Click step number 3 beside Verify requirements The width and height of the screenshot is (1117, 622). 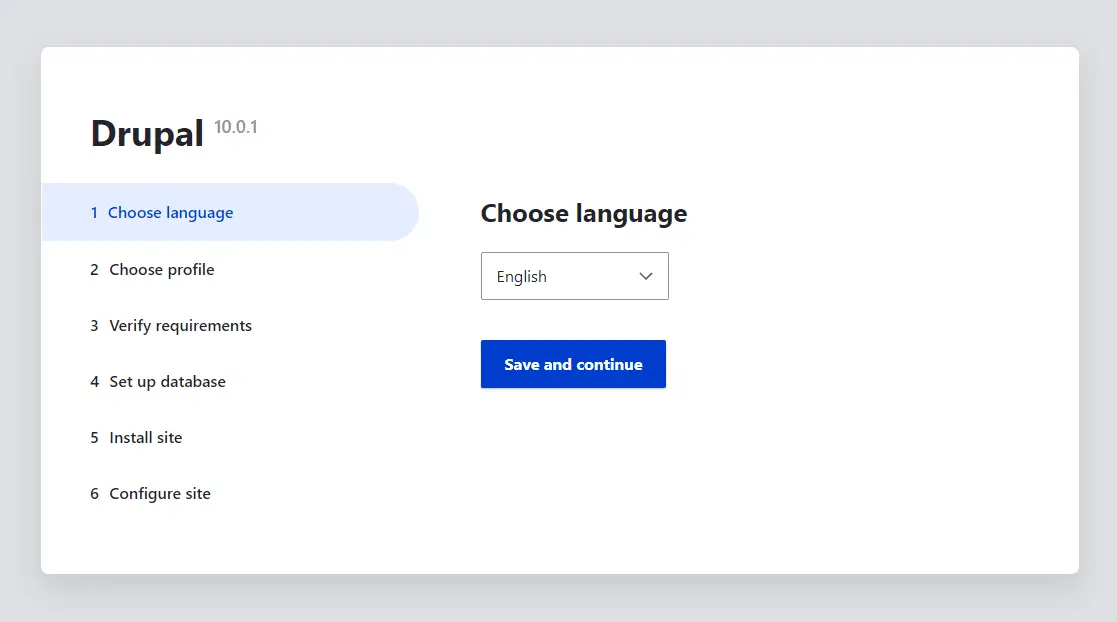(x=94, y=326)
